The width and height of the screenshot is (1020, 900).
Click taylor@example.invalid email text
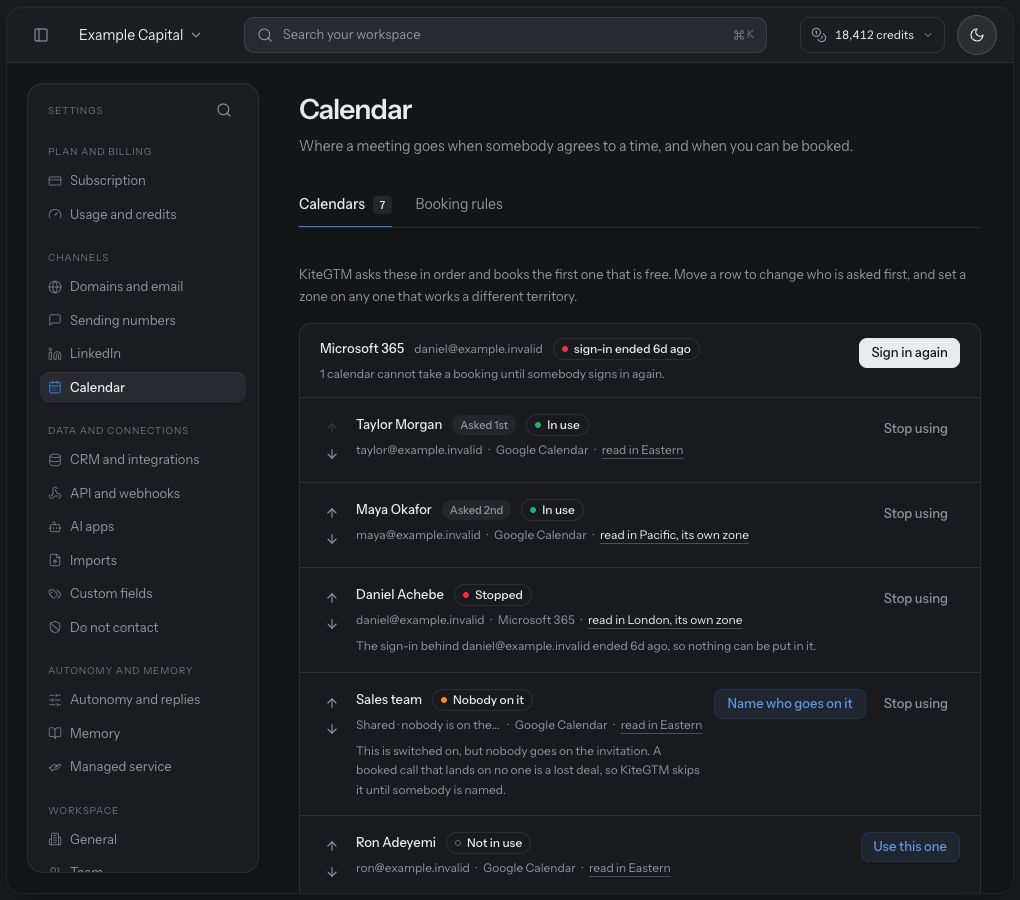(419, 450)
